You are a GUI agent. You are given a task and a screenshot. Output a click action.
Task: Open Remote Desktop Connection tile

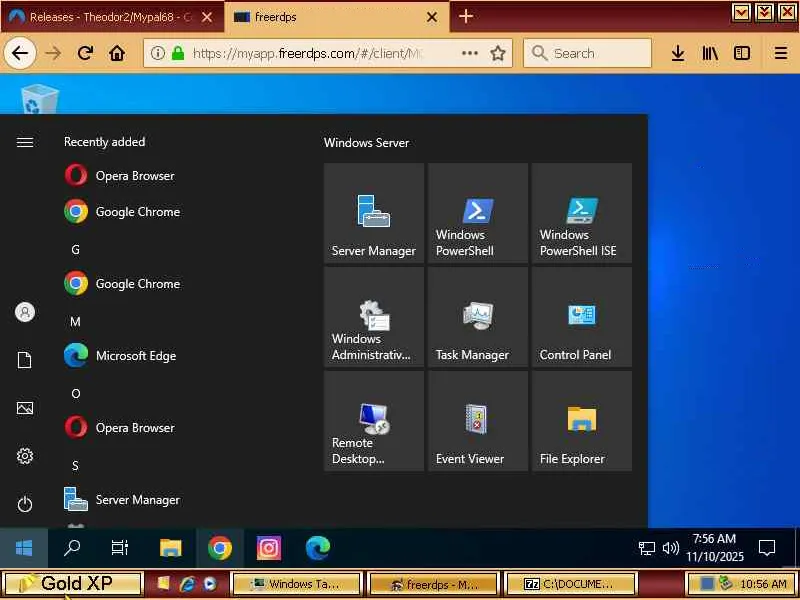point(374,421)
